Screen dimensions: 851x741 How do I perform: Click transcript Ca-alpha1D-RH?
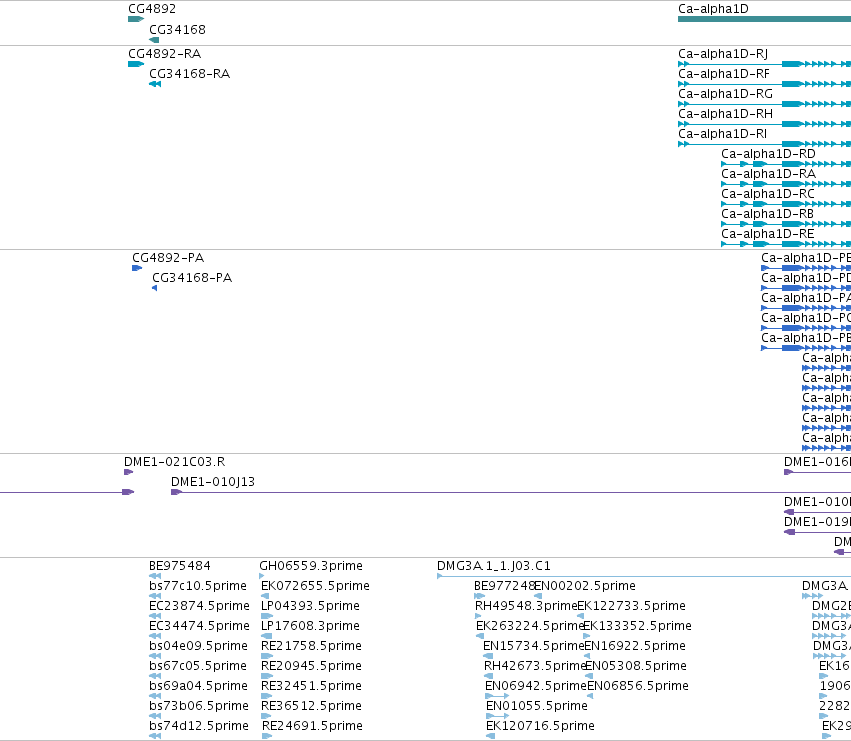725,114
